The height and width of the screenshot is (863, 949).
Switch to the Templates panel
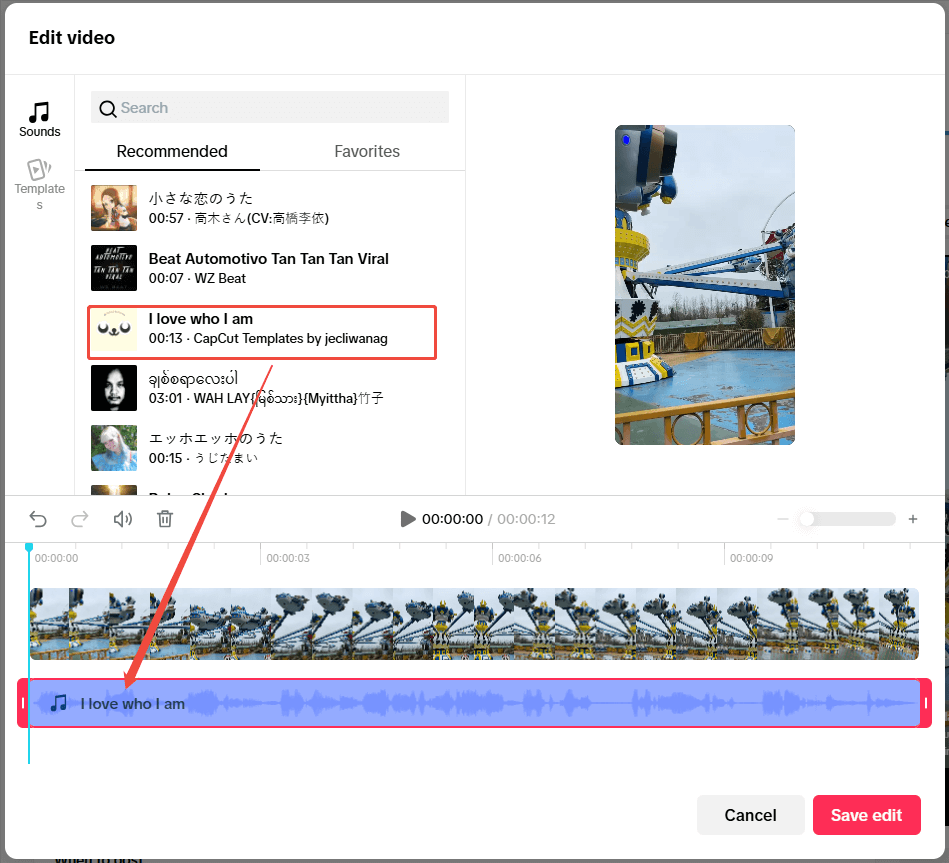[x=39, y=180]
